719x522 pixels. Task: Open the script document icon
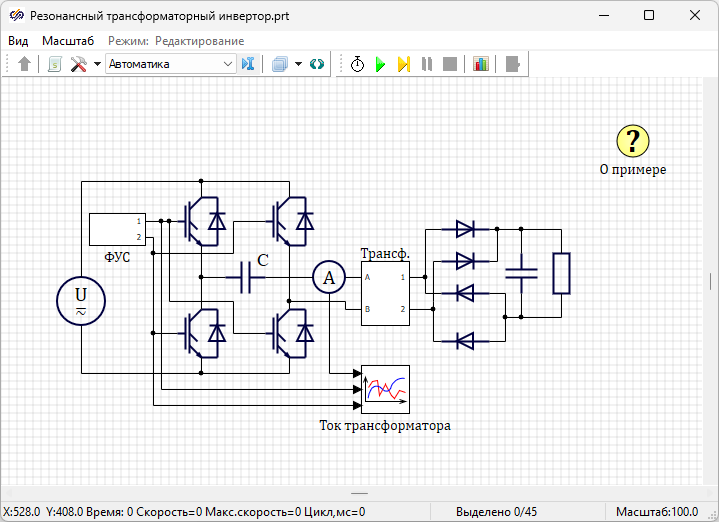pos(55,64)
